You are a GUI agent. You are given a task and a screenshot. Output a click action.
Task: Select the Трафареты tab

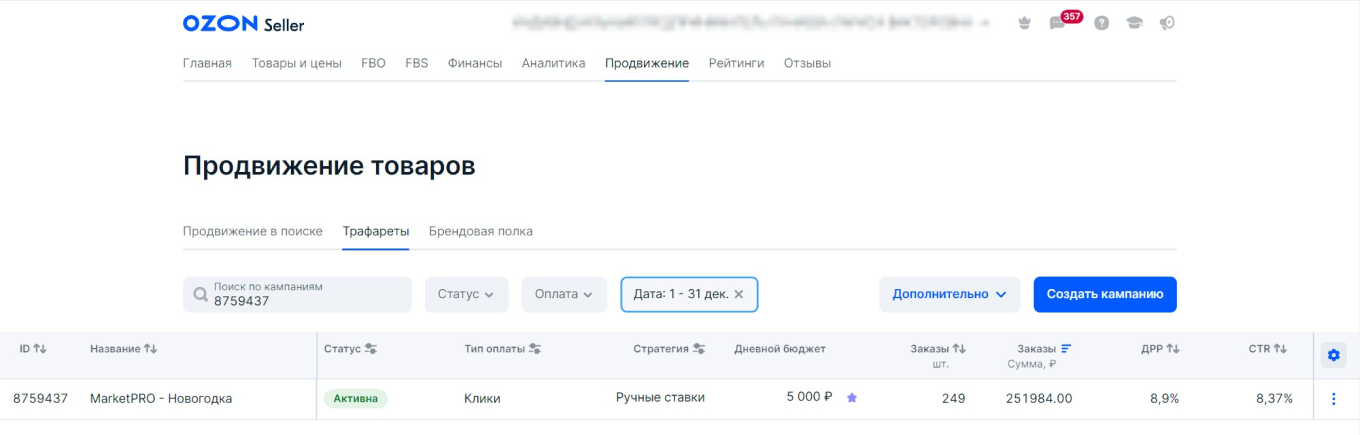tap(376, 231)
